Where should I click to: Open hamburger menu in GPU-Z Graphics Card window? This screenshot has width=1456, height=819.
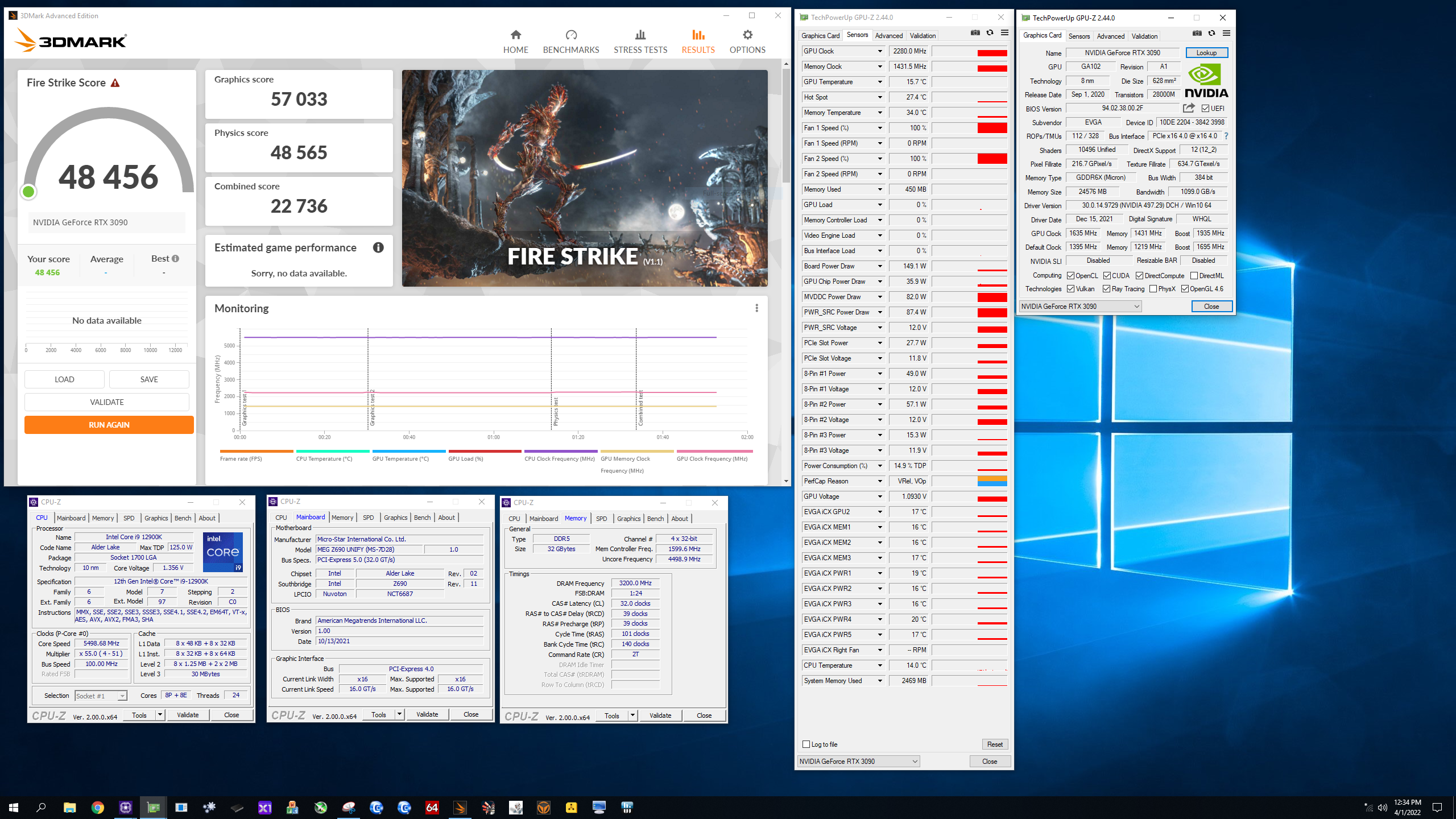[x=1227, y=34]
